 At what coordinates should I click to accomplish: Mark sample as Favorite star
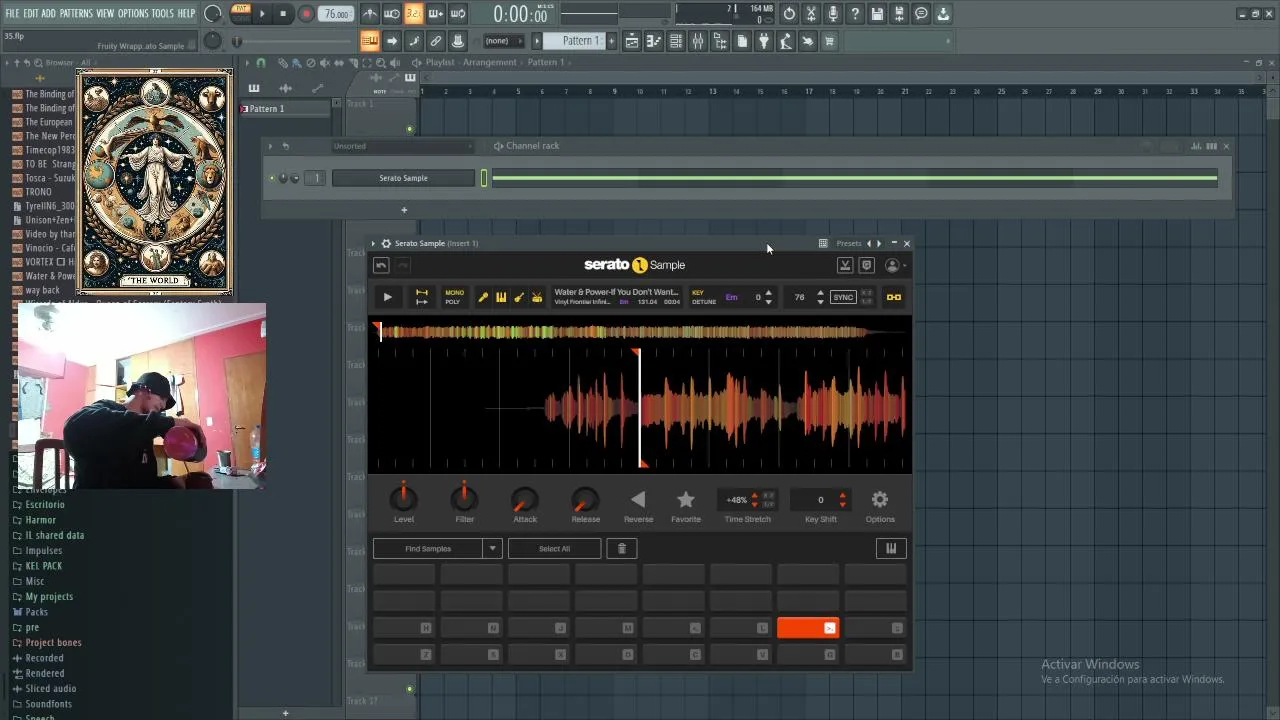(x=686, y=499)
